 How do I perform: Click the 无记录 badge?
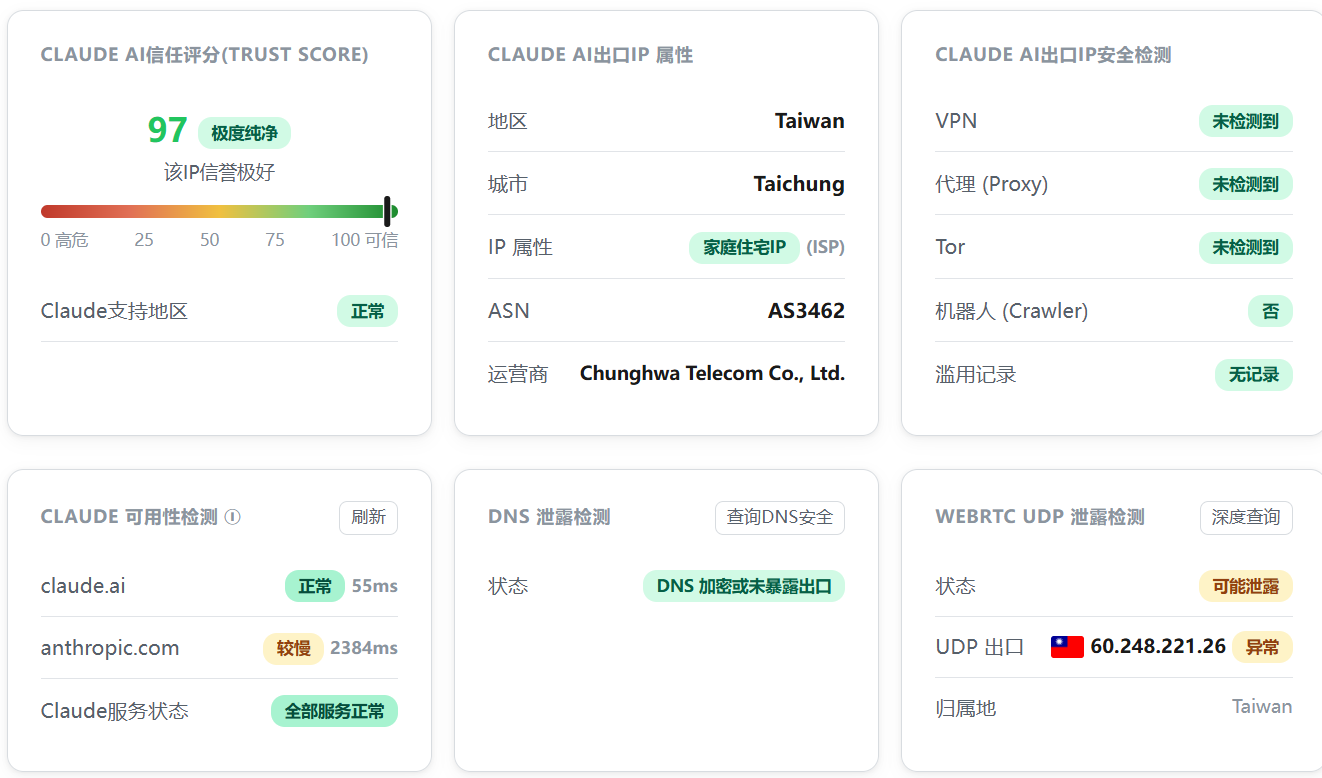click(x=1254, y=374)
